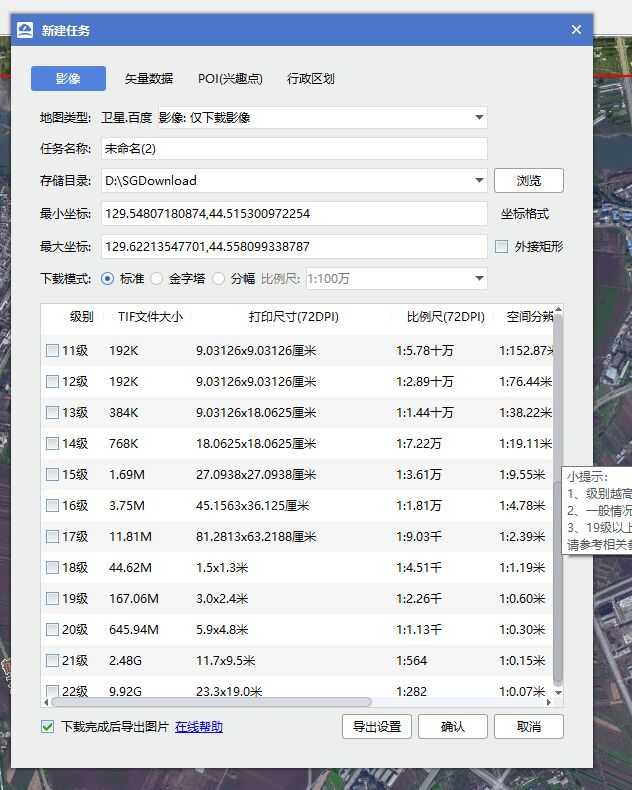Check the 14级 level checkbox
The image size is (632, 790).
[52, 443]
